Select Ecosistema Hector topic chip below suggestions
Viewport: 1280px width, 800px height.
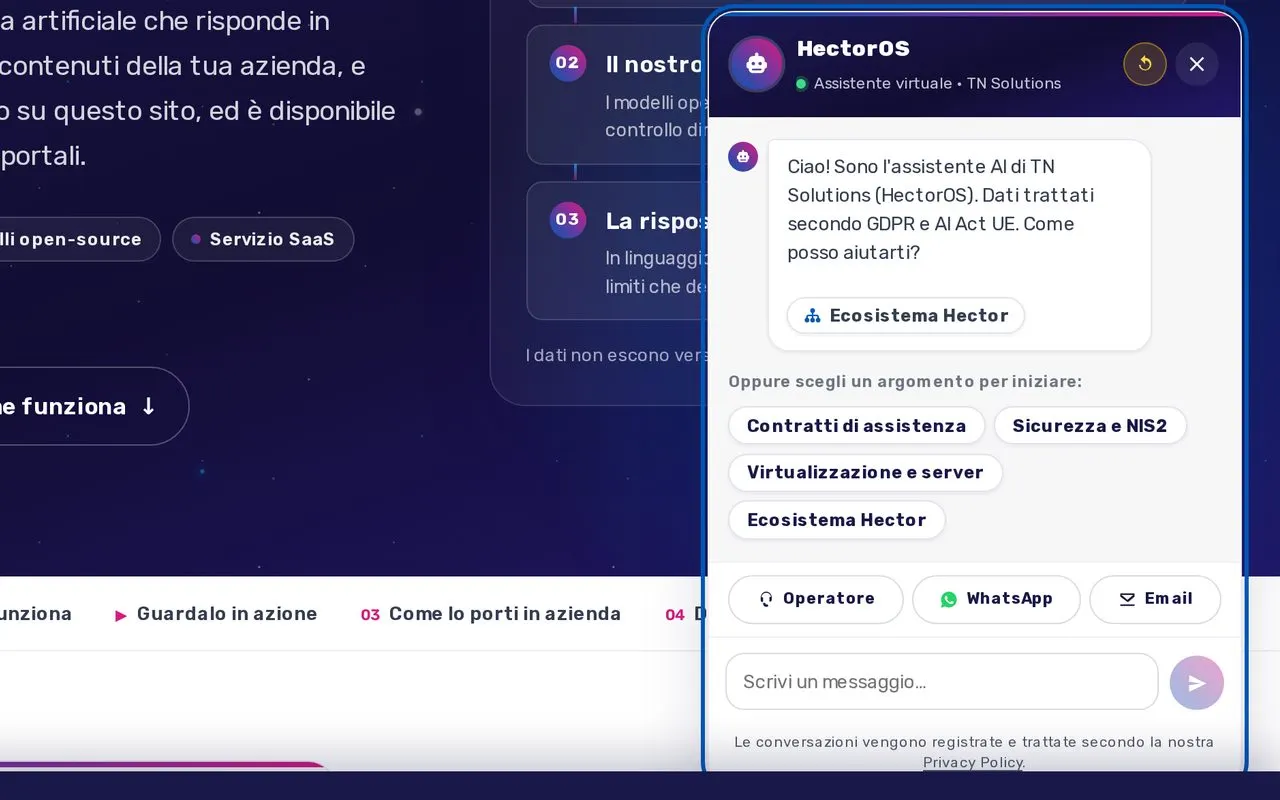(x=837, y=520)
